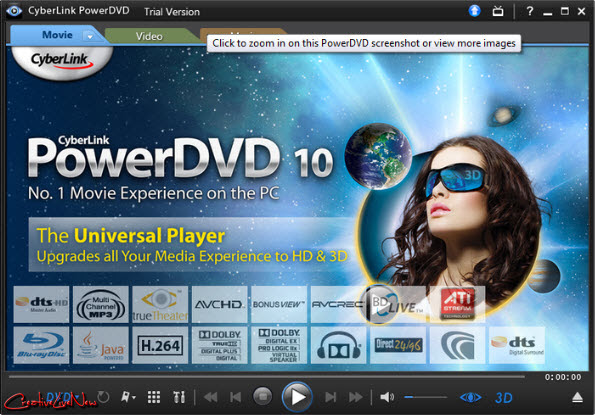Screen dimensions: 595x415
Task: Enable 3D playback mode
Action: coord(504,398)
